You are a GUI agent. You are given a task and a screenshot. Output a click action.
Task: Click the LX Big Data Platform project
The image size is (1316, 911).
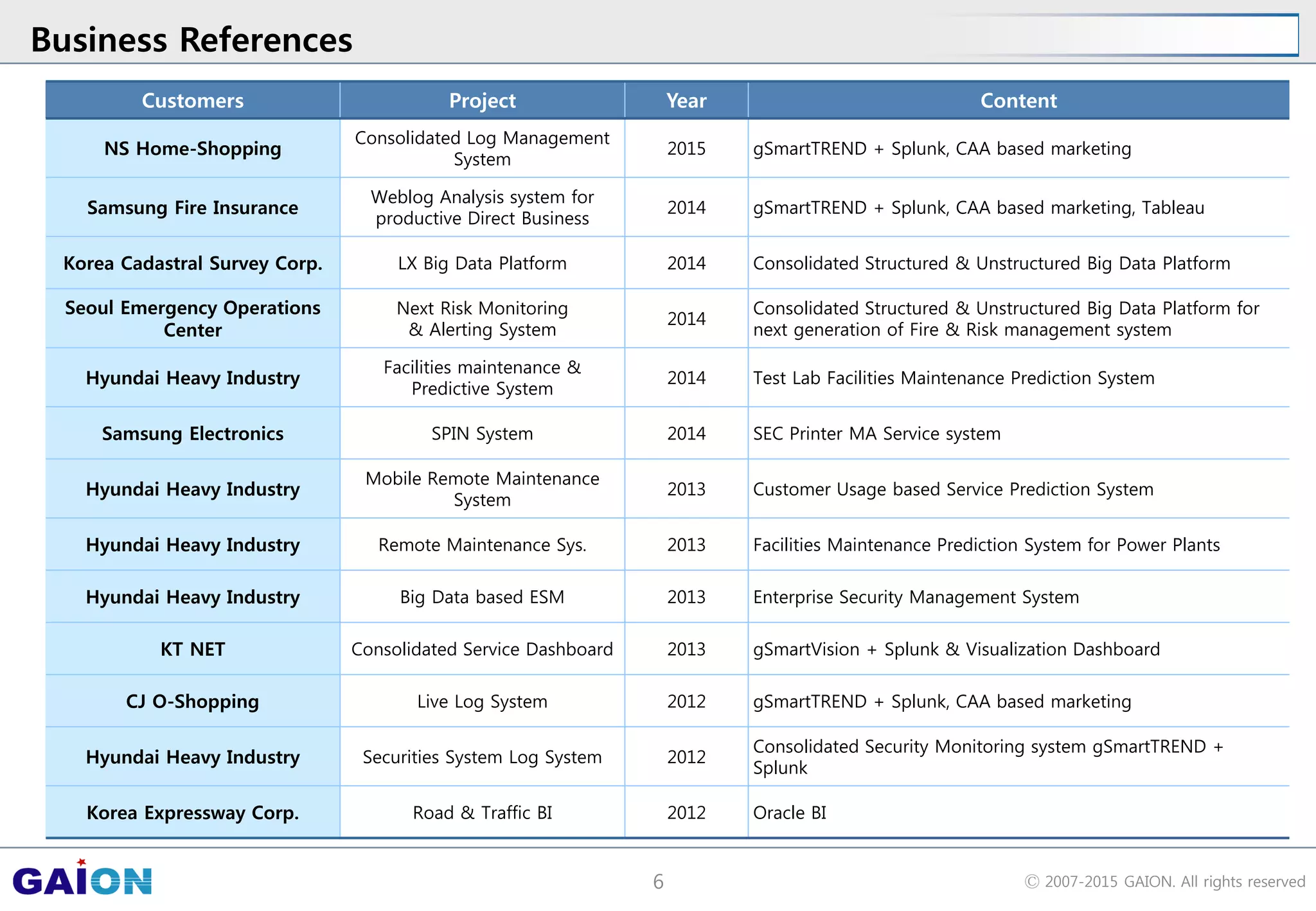pos(482,263)
